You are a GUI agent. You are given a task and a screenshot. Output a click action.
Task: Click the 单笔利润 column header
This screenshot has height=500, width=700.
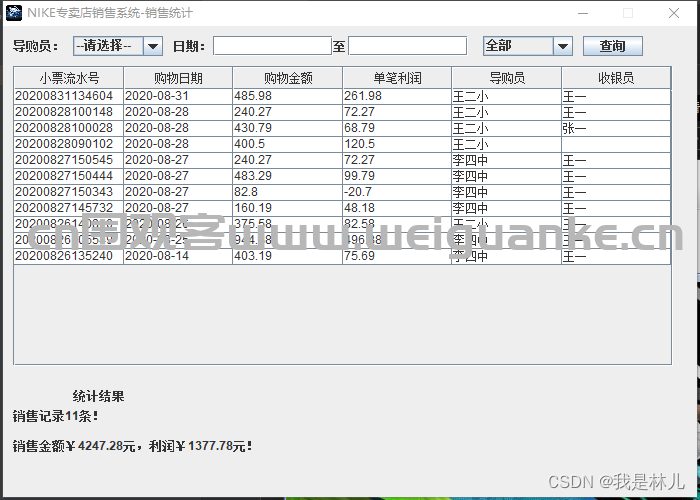click(397, 78)
